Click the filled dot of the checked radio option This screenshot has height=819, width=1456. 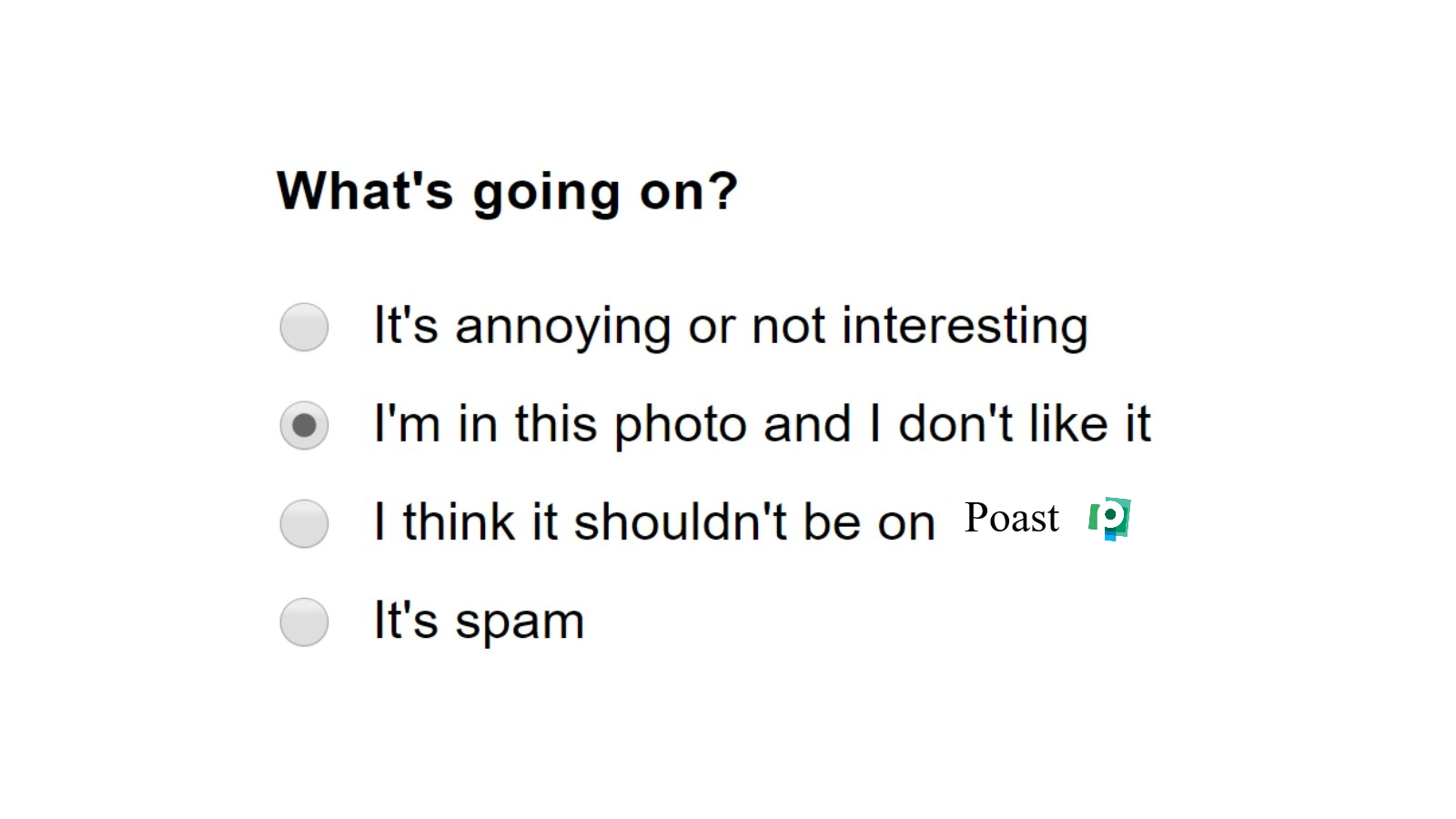[304, 425]
